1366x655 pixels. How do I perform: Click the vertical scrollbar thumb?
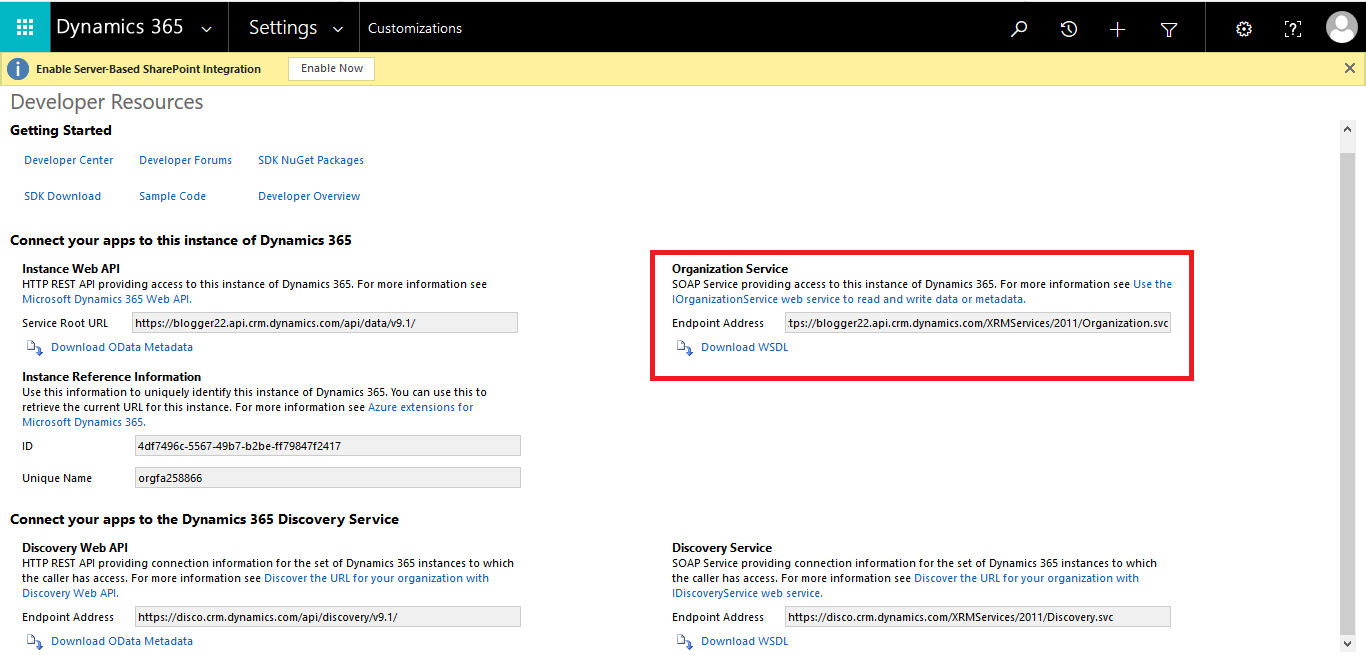coord(1347,392)
